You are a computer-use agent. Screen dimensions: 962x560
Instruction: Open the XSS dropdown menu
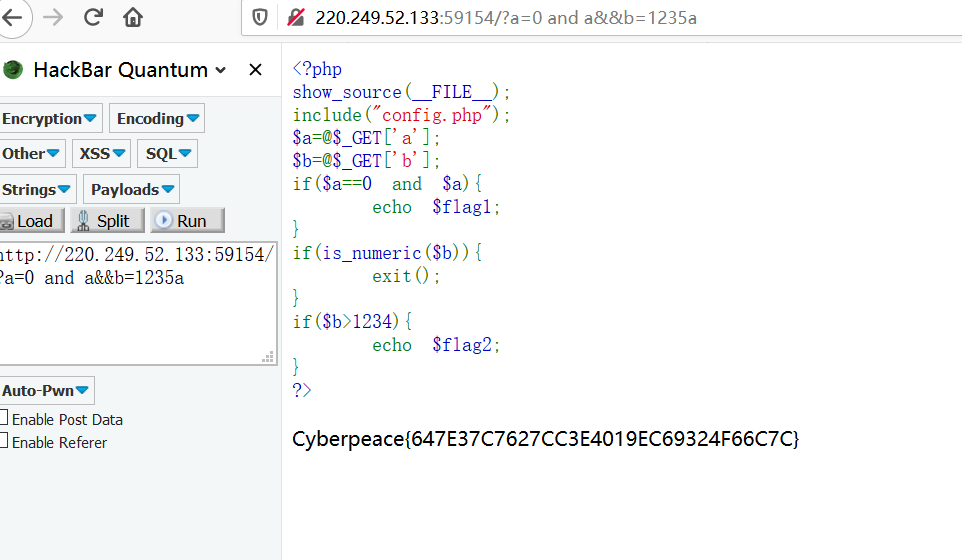point(102,154)
